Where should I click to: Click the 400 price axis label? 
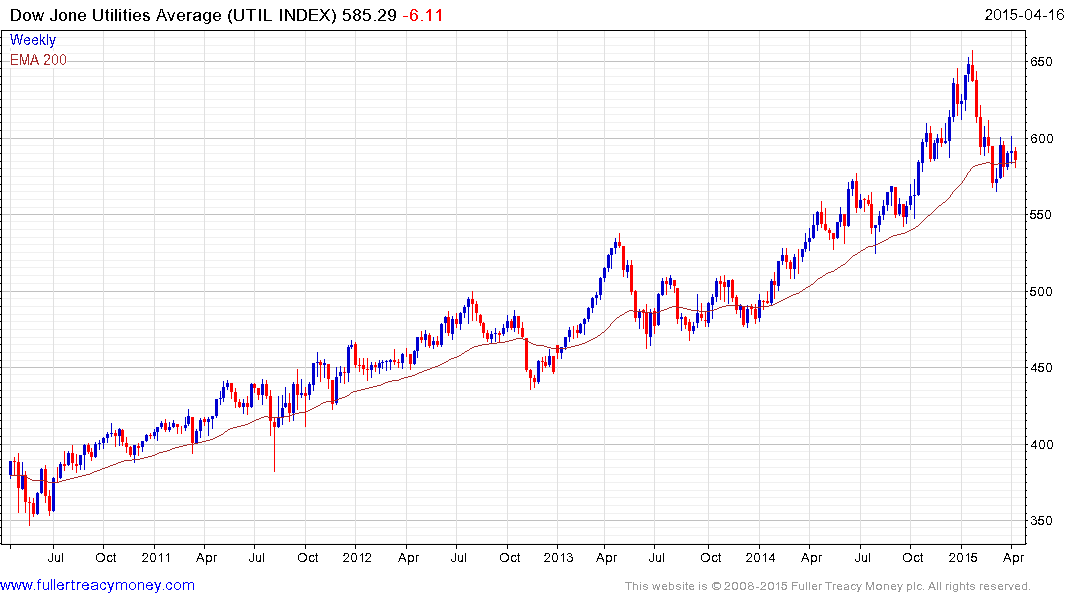point(1043,445)
